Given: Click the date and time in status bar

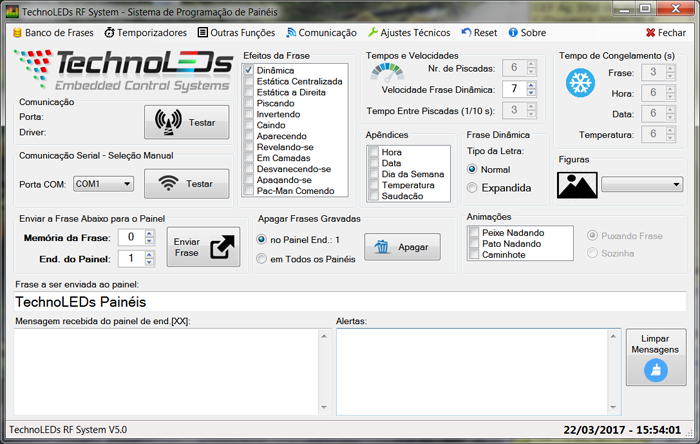Looking at the screenshot, I should tap(622, 430).
